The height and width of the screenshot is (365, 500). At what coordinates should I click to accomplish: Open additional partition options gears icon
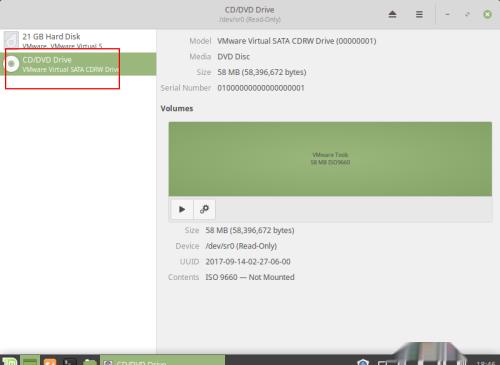click(204, 209)
